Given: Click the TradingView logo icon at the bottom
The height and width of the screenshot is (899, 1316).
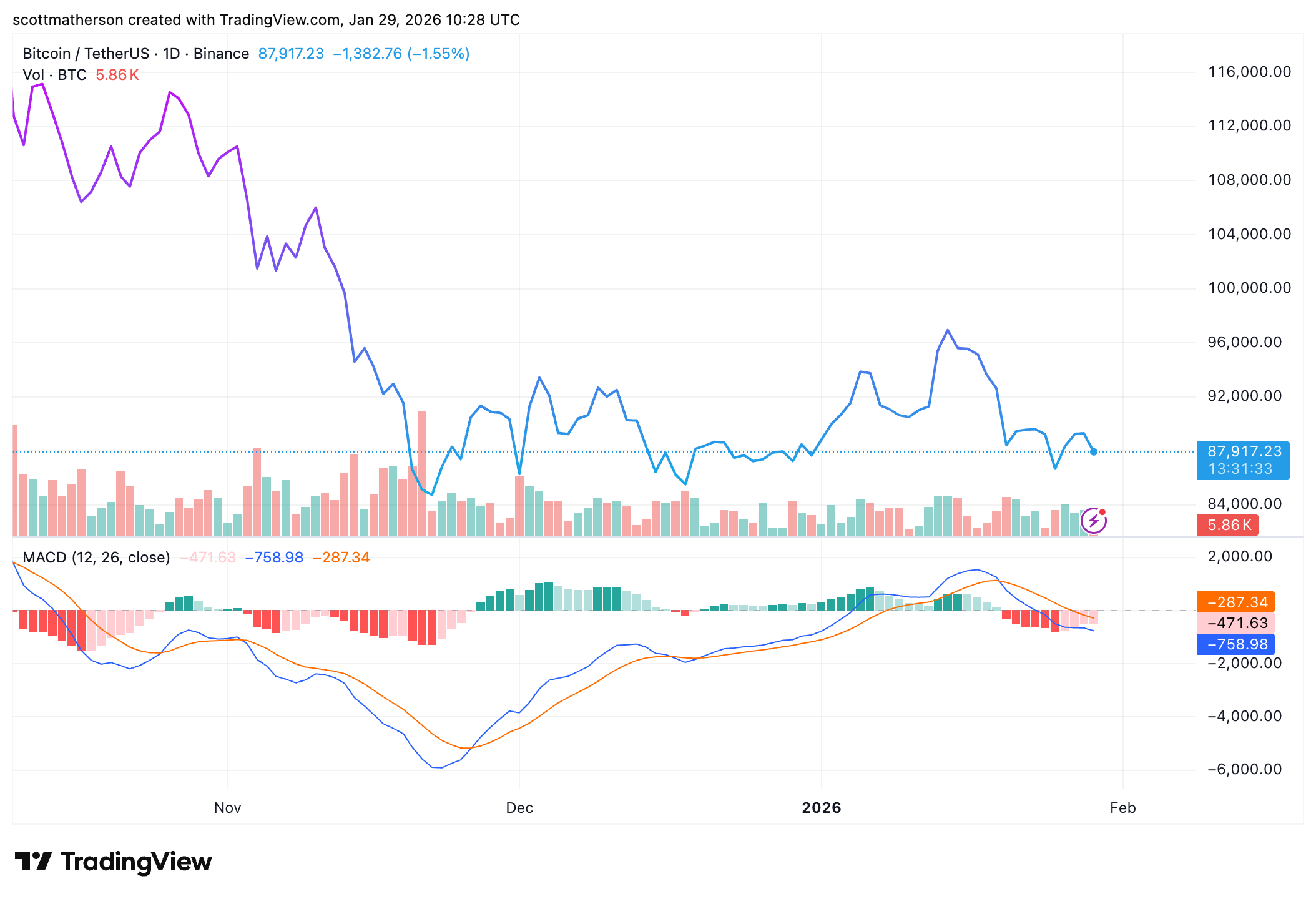Looking at the screenshot, I should pyautogui.click(x=32, y=862).
